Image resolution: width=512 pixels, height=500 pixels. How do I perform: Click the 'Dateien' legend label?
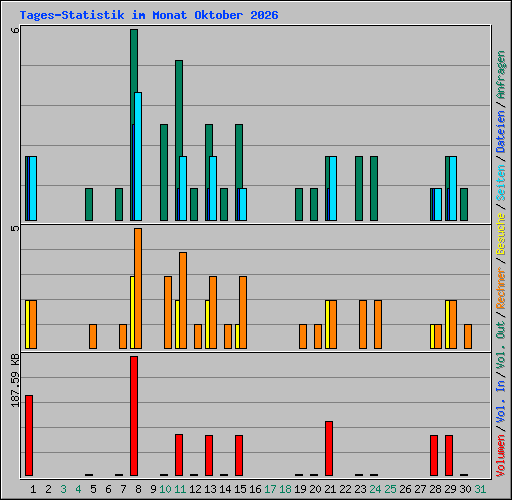coord(501,132)
